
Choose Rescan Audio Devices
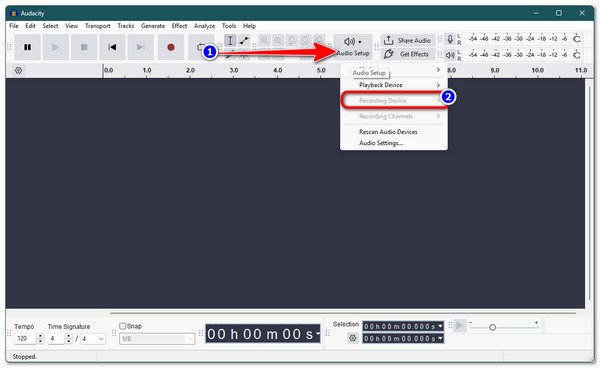[x=394, y=132]
